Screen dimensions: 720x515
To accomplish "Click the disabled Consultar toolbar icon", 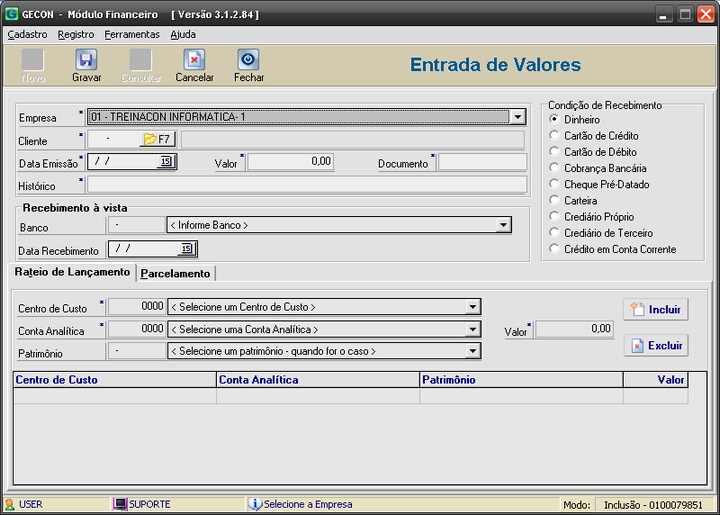I will click(141, 60).
